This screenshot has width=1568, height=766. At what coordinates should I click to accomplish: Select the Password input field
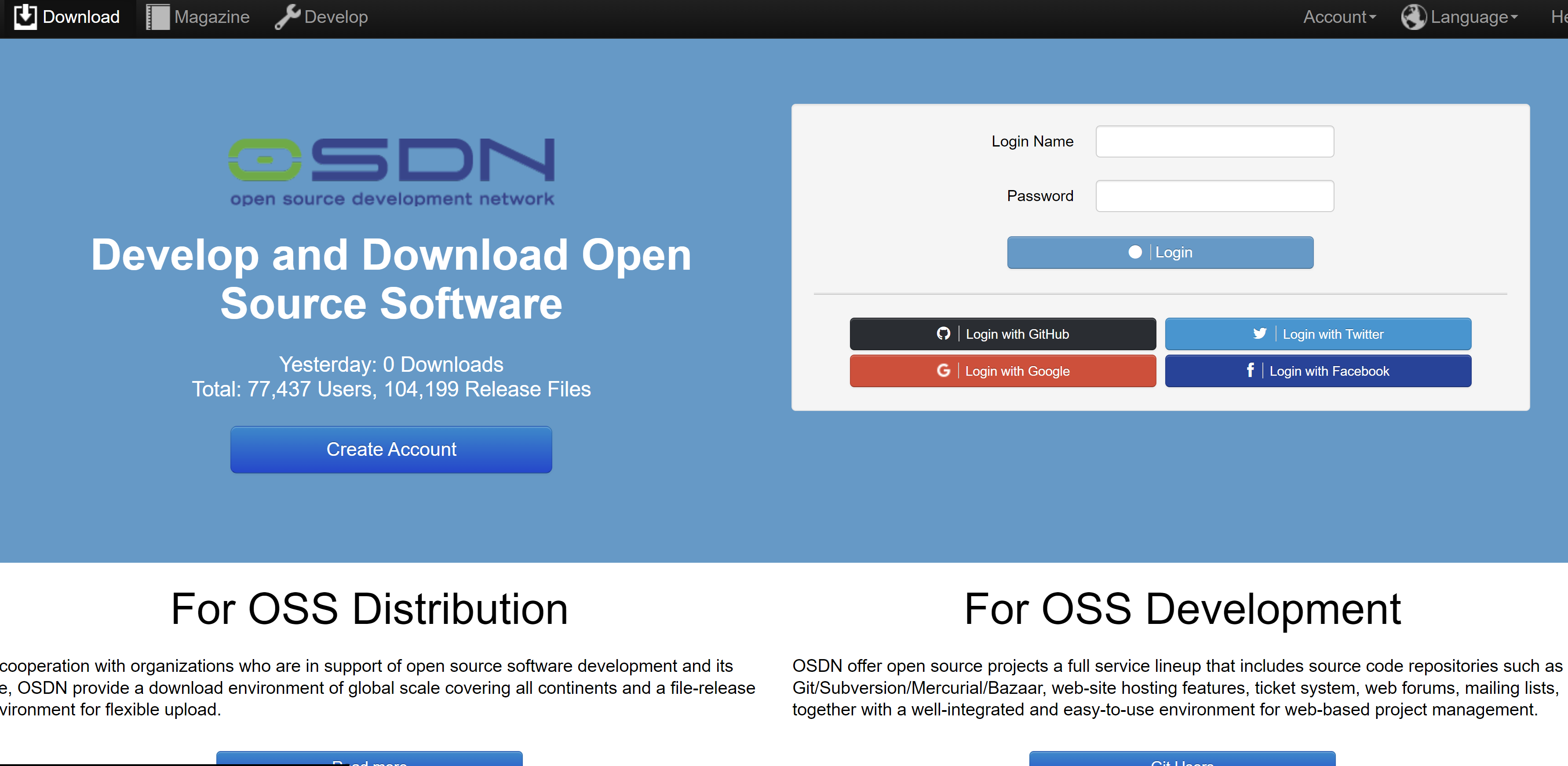1215,196
